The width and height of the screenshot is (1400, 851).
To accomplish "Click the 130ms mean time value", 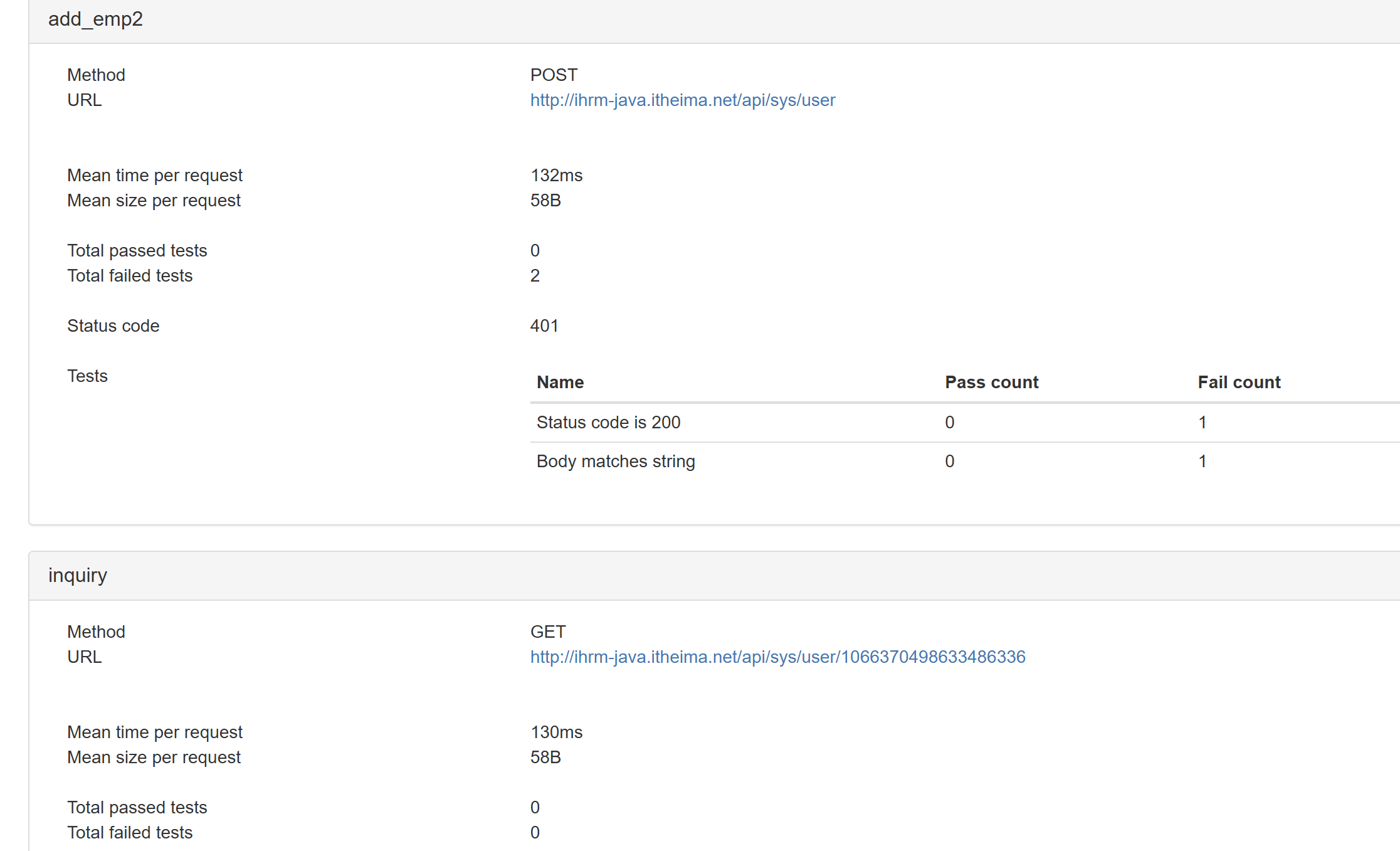I will point(556,732).
